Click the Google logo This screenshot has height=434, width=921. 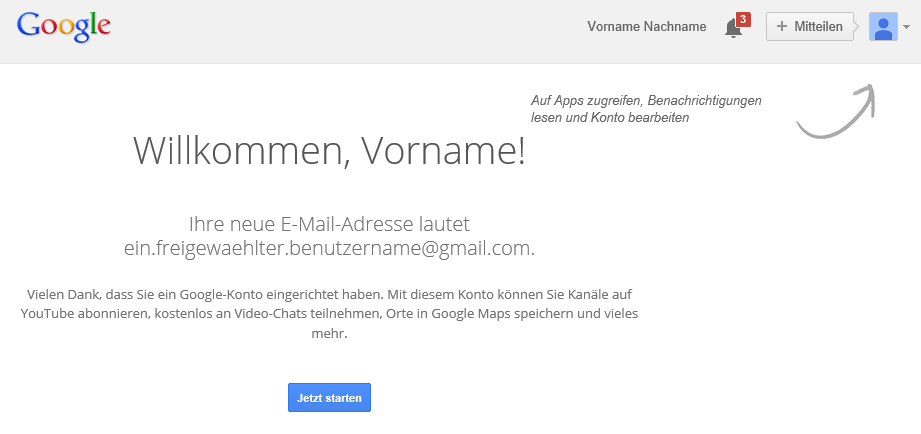pyautogui.click(x=63, y=27)
